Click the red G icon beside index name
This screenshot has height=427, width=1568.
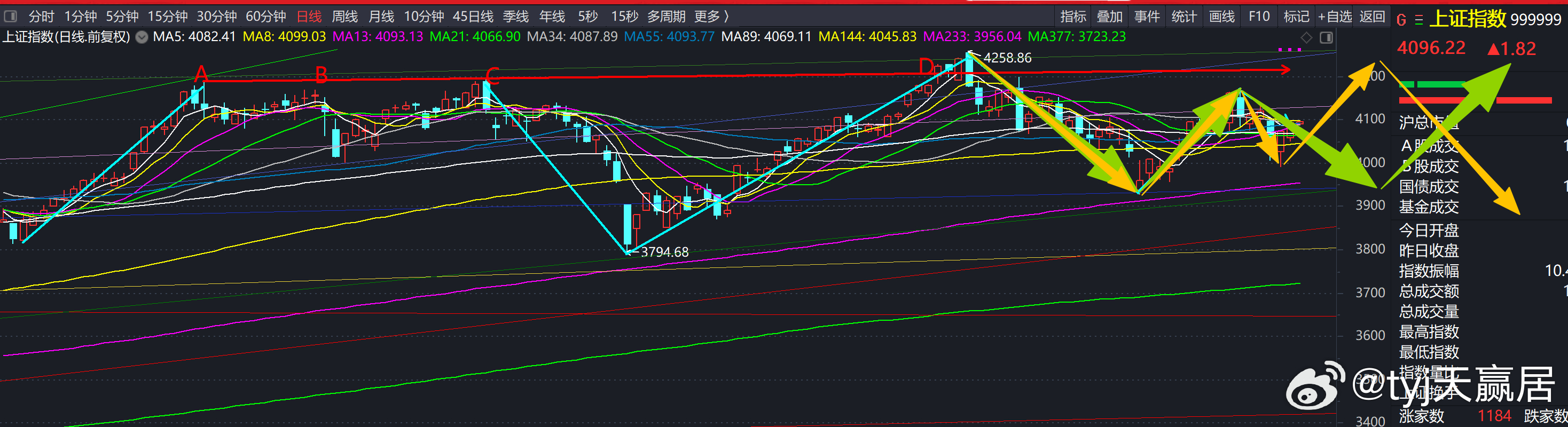point(1401,20)
